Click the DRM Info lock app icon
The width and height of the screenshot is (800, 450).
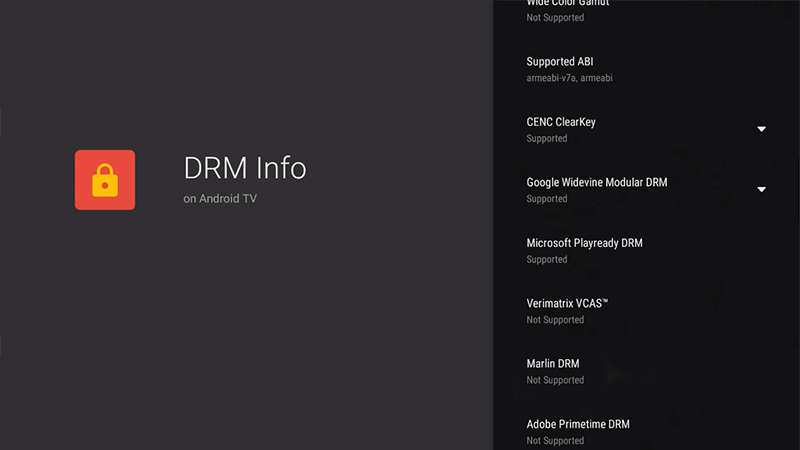pos(105,180)
